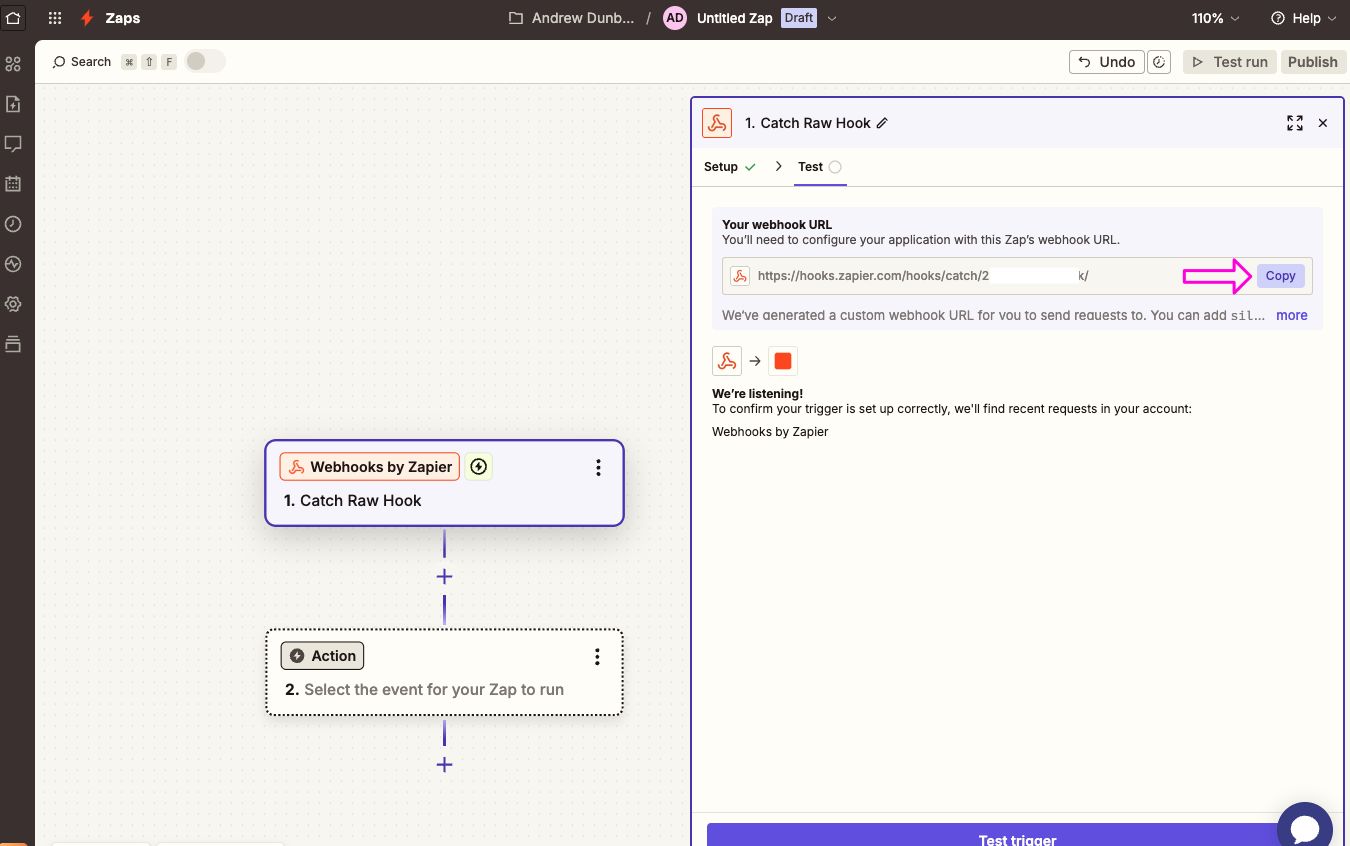Select the Action step card
Image resolution: width=1350 pixels, height=846 pixels.
tap(444, 672)
